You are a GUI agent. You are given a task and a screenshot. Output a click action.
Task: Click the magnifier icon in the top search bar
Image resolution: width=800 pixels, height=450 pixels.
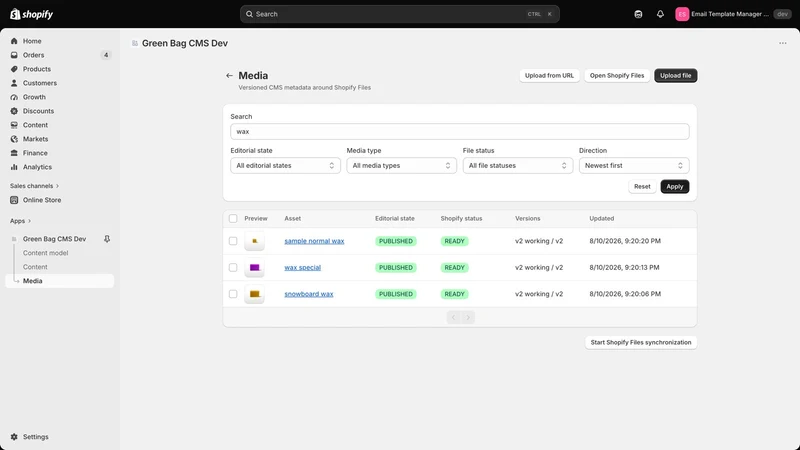249,14
